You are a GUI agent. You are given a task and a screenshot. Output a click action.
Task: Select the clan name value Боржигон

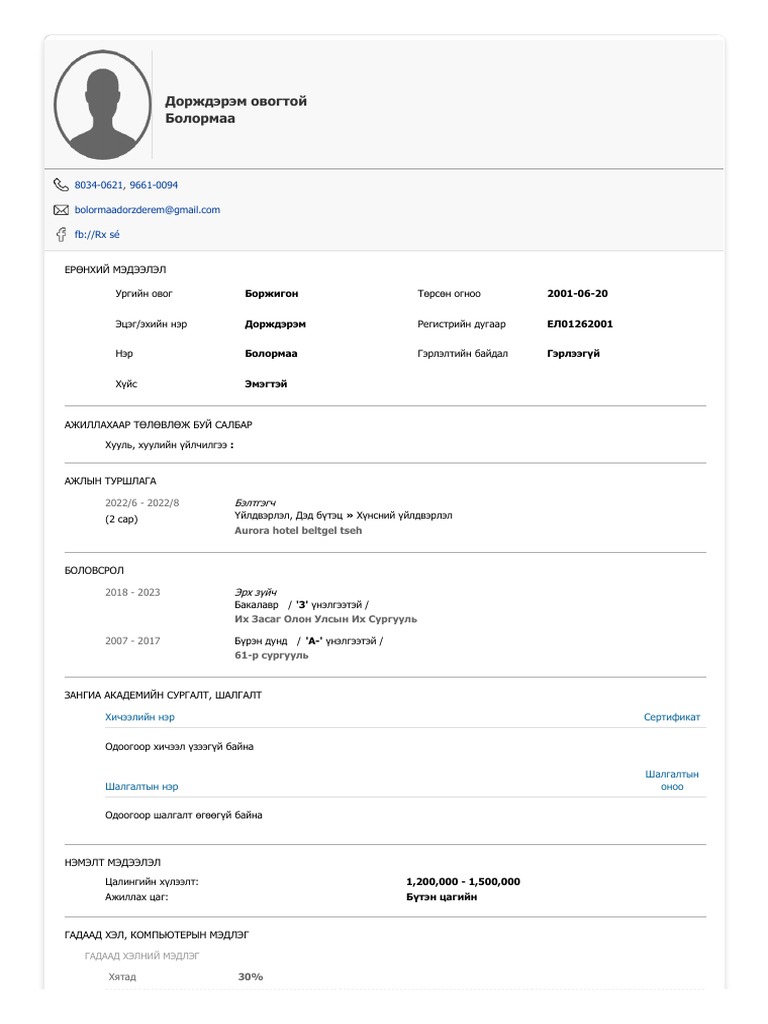pyautogui.click(x=272, y=294)
